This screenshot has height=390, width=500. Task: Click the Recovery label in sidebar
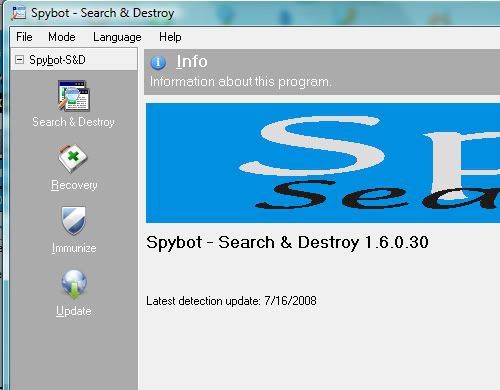(74, 185)
